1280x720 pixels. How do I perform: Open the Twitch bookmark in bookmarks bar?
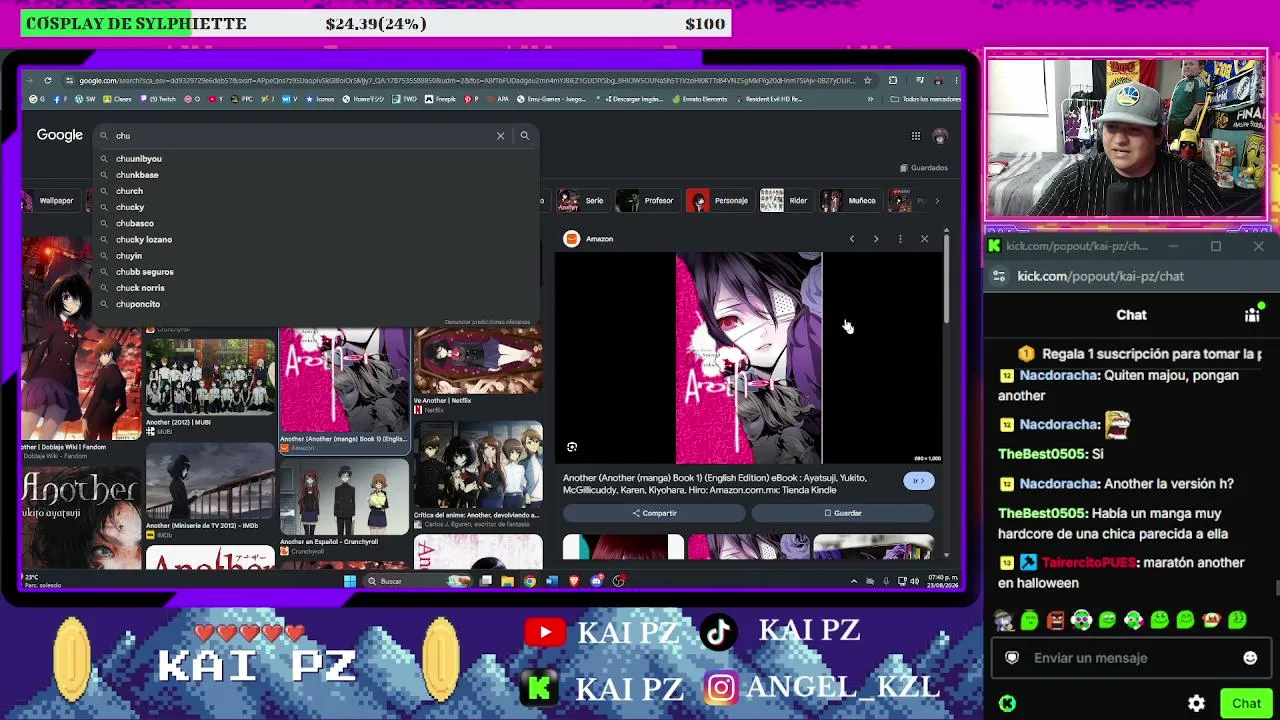pos(157,99)
